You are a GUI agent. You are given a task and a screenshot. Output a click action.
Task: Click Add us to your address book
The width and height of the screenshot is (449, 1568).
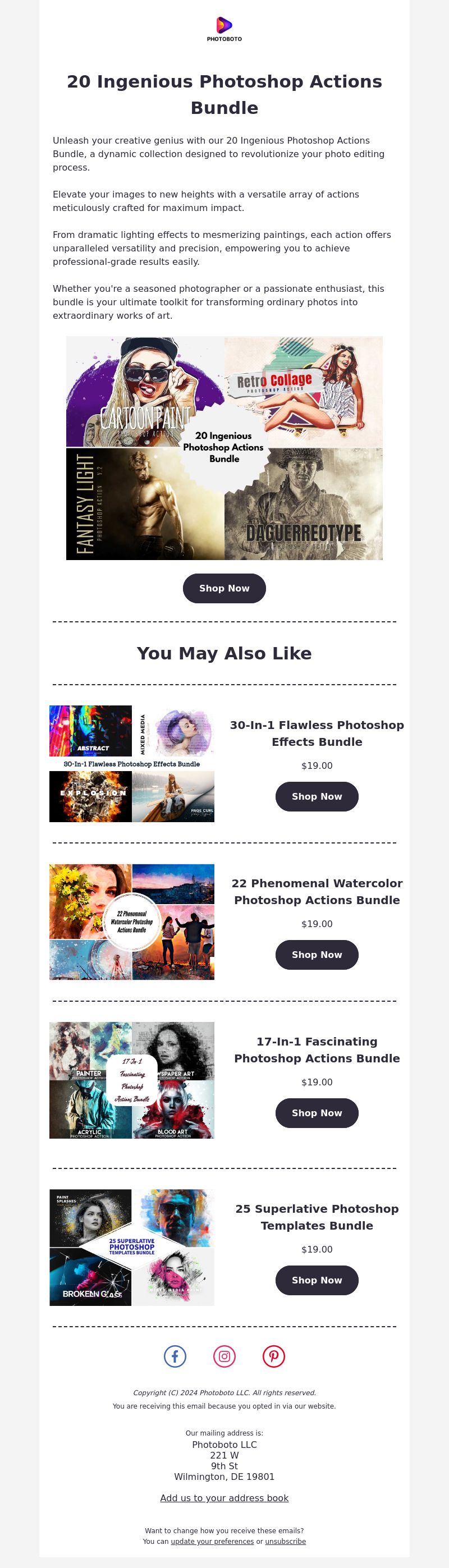tap(224, 1498)
